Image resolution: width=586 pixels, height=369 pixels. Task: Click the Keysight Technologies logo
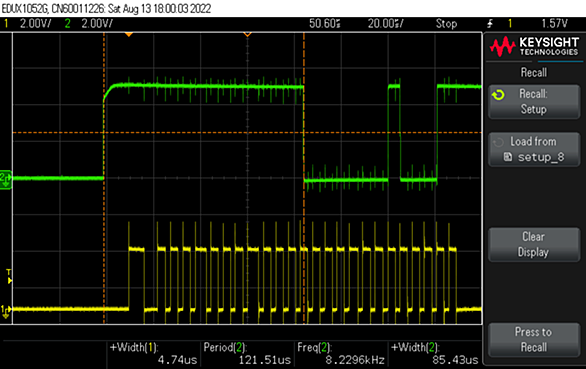[x=534, y=46]
